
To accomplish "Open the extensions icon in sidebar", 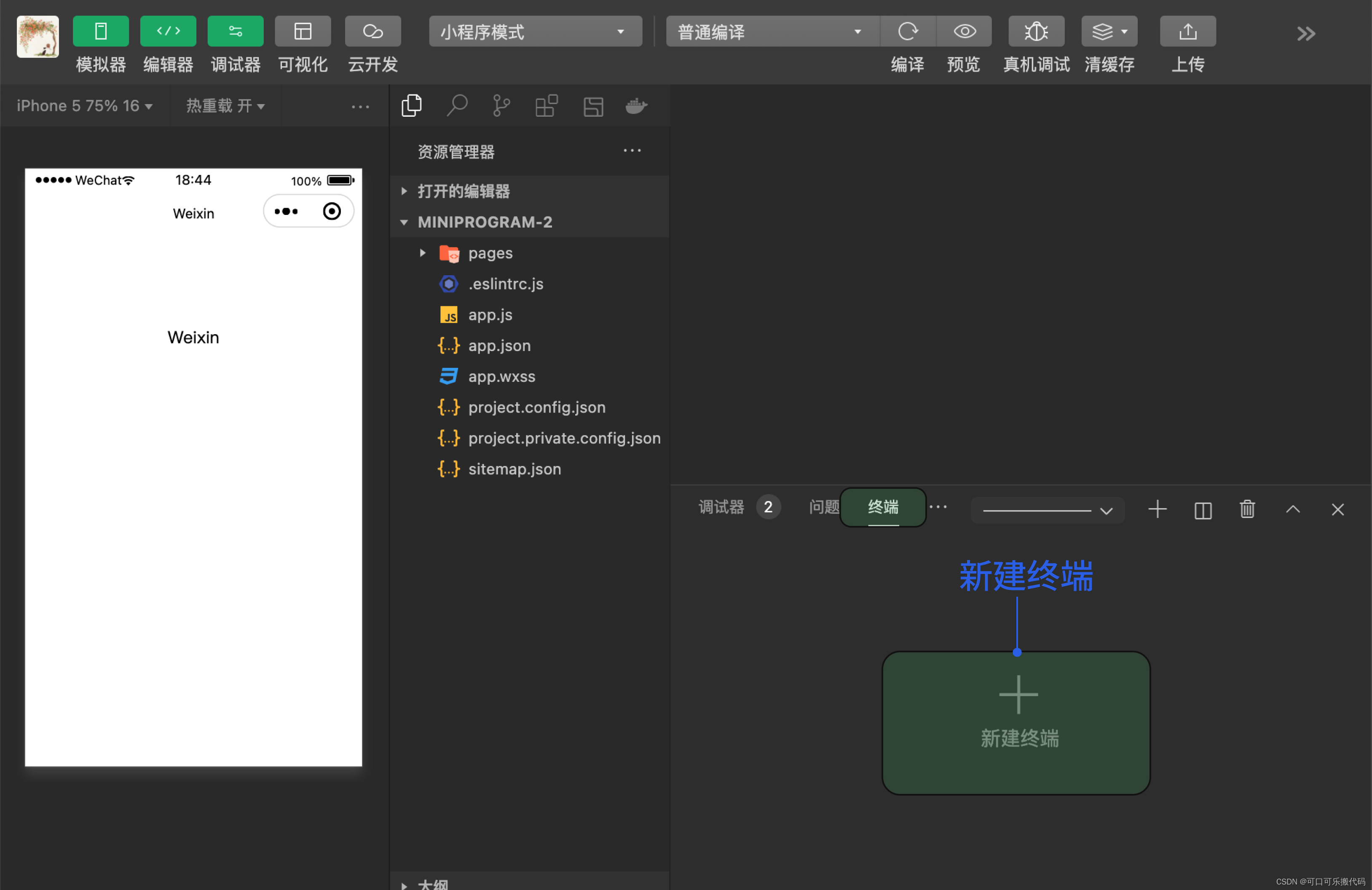I will click(546, 106).
